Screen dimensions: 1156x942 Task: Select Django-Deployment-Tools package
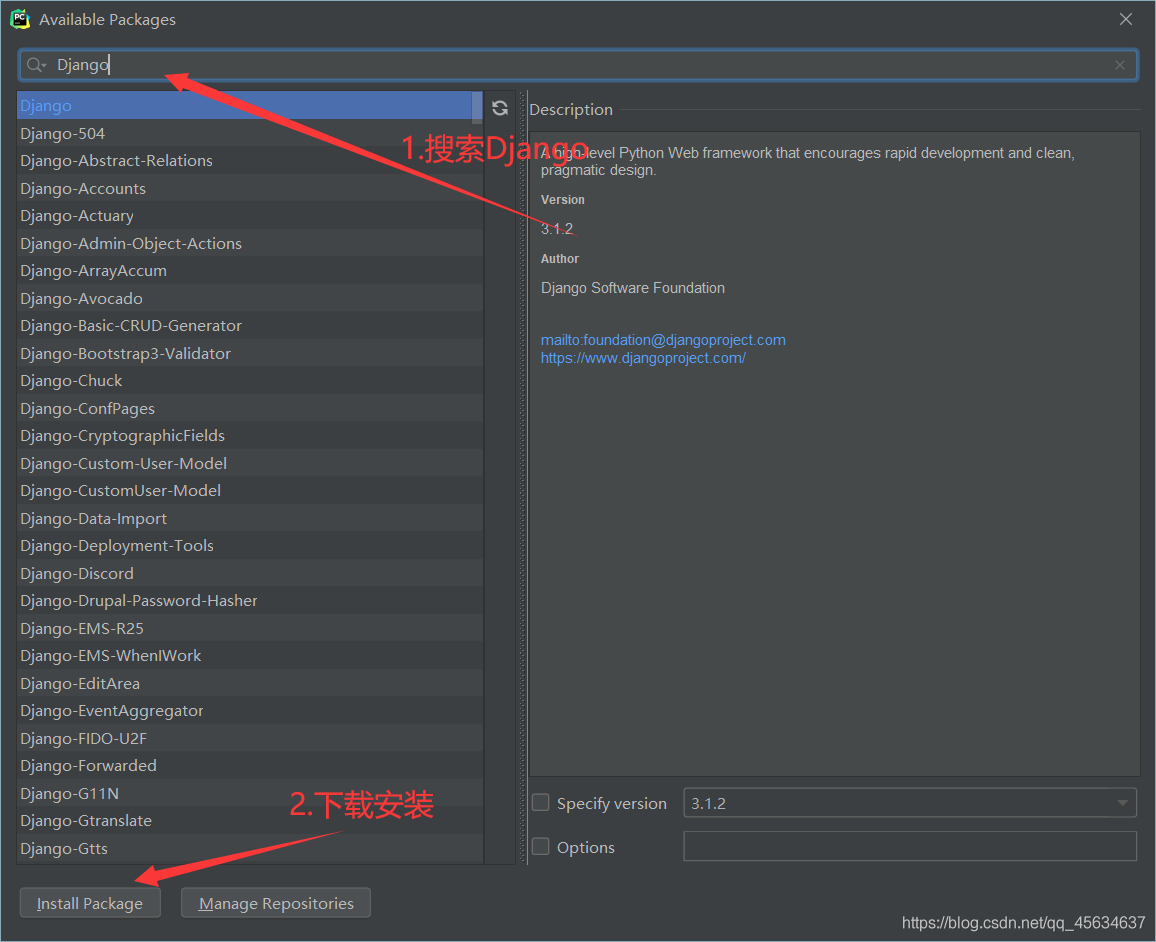click(250, 546)
